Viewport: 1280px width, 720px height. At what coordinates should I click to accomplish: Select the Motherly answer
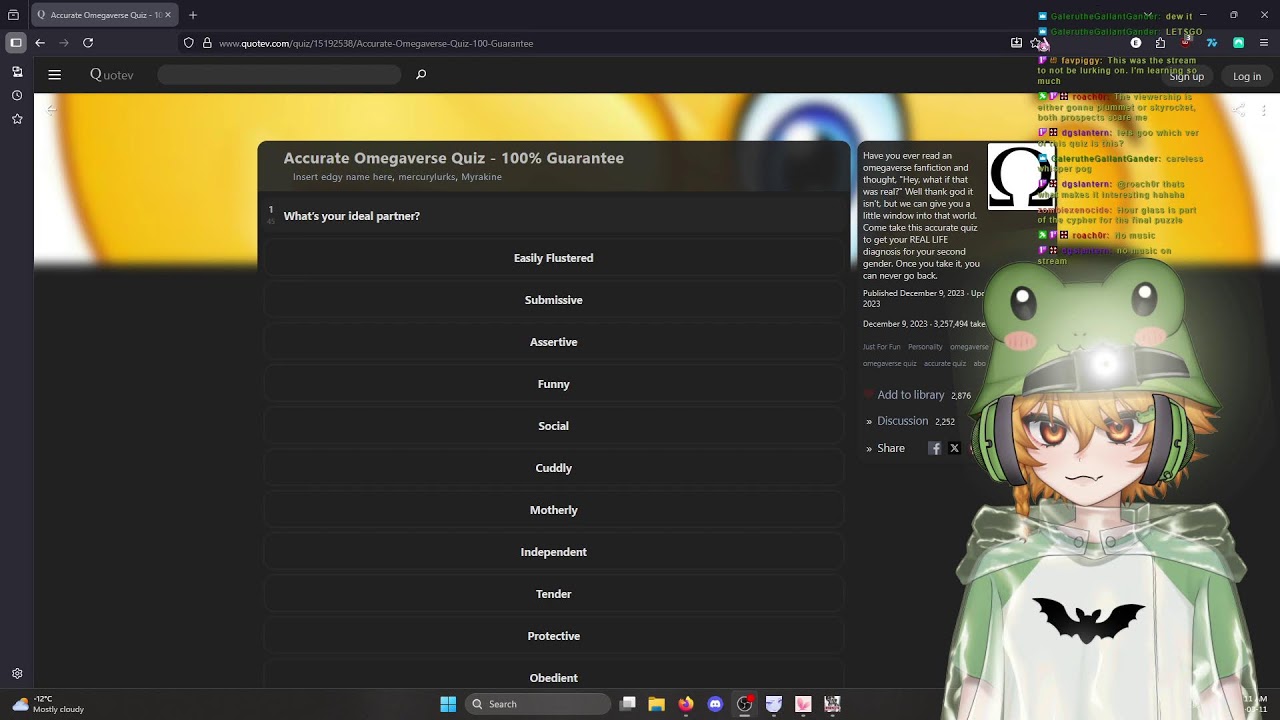pos(554,510)
